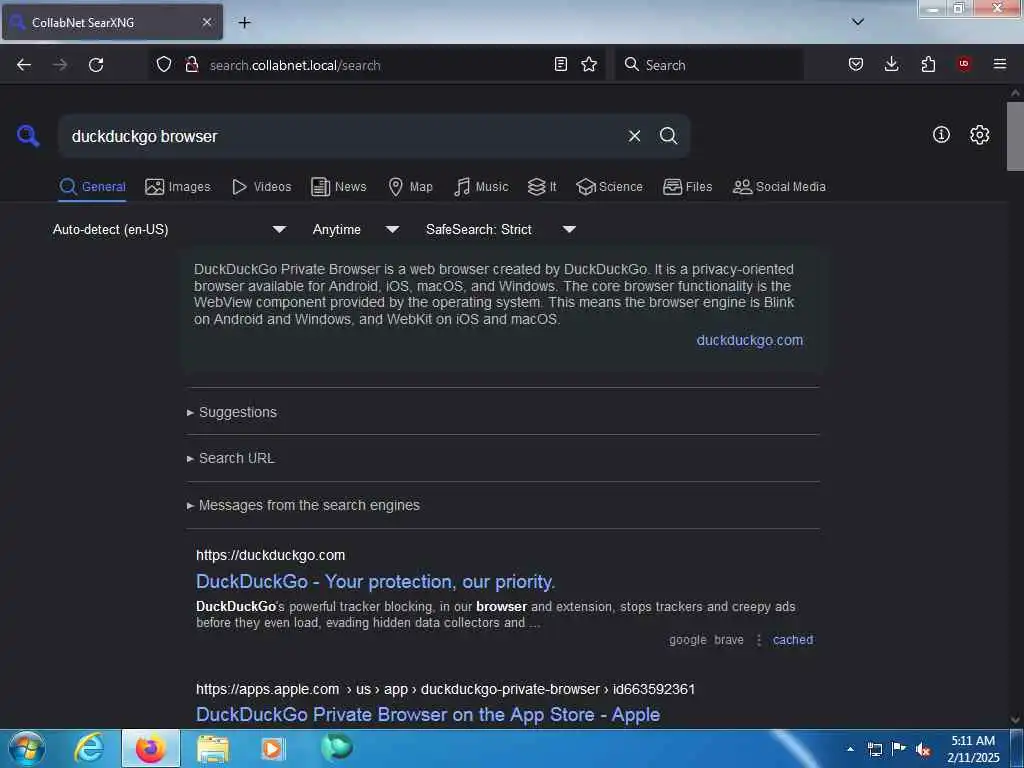The height and width of the screenshot is (768, 1024).
Task: Click the Firefox address bar URL
Action: [x=295, y=65]
